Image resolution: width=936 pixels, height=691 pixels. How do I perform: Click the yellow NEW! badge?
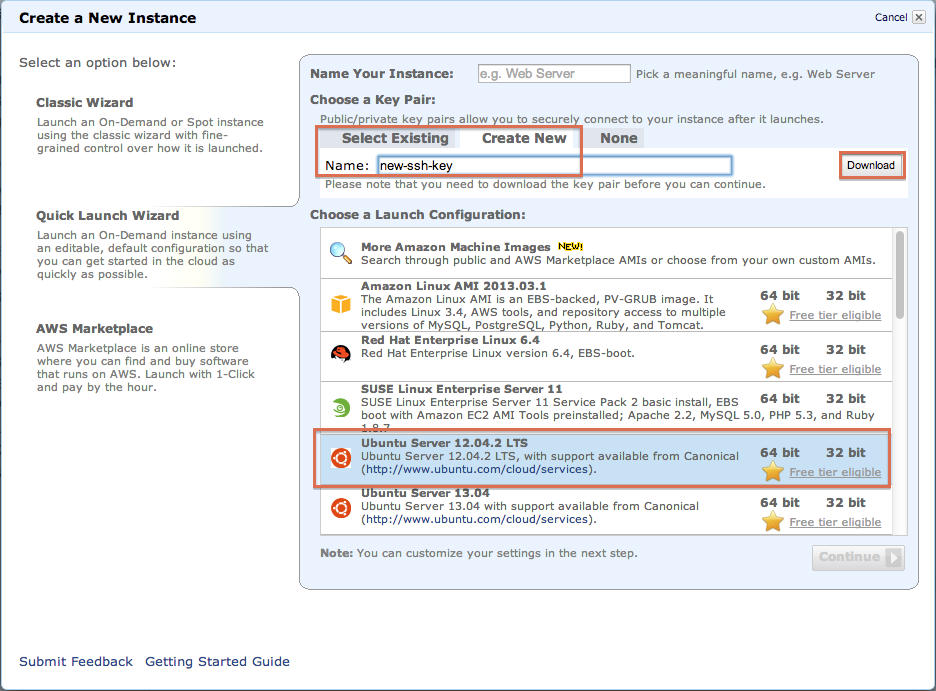[x=570, y=246]
